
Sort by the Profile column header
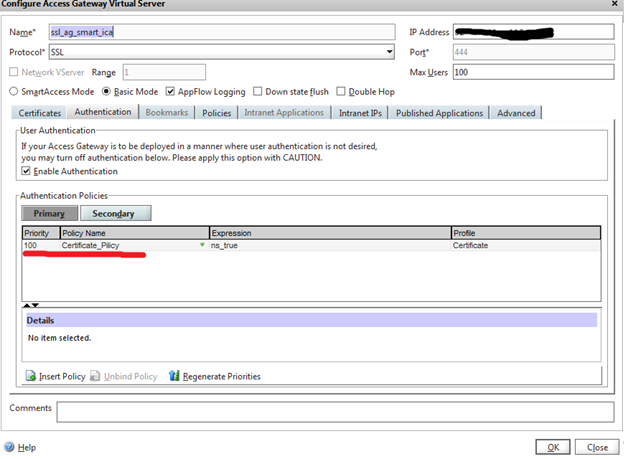[526, 233]
